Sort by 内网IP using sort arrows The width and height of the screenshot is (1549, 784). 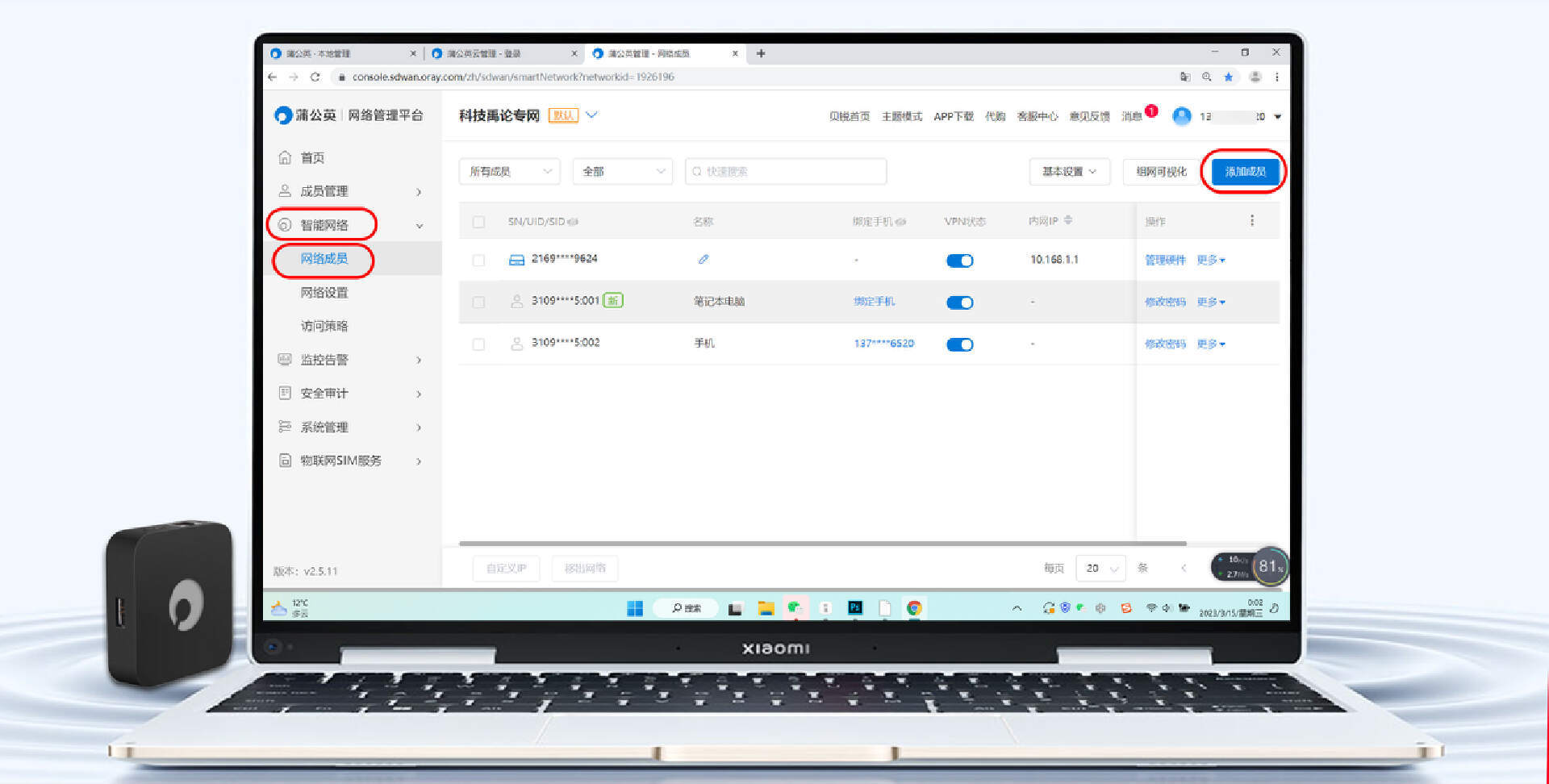pyautogui.click(x=1068, y=220)
